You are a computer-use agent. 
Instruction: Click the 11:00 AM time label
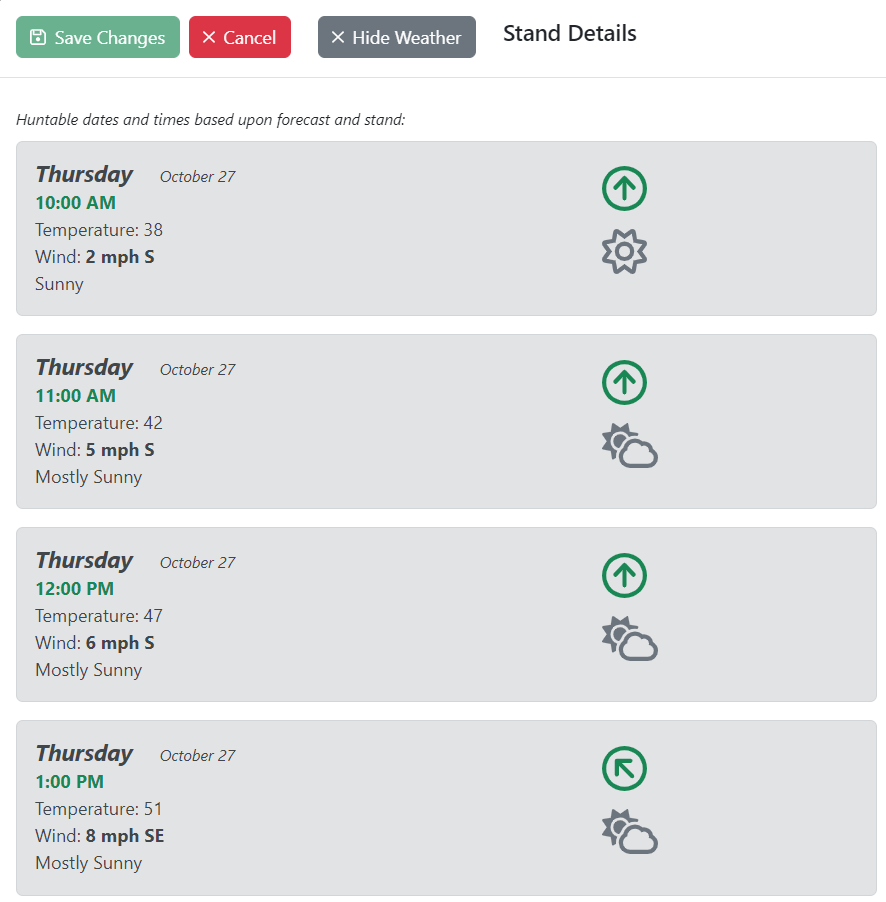[75, 396]
